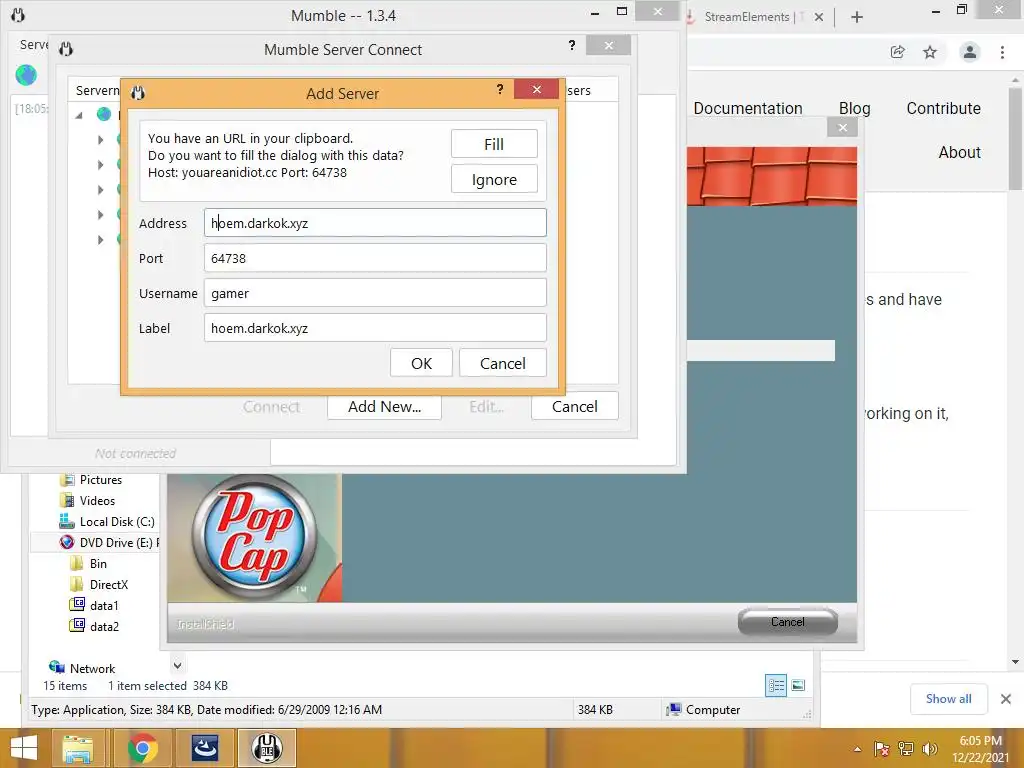
Task: Open Mumble from the taskbar
Action: pos(267,748)
